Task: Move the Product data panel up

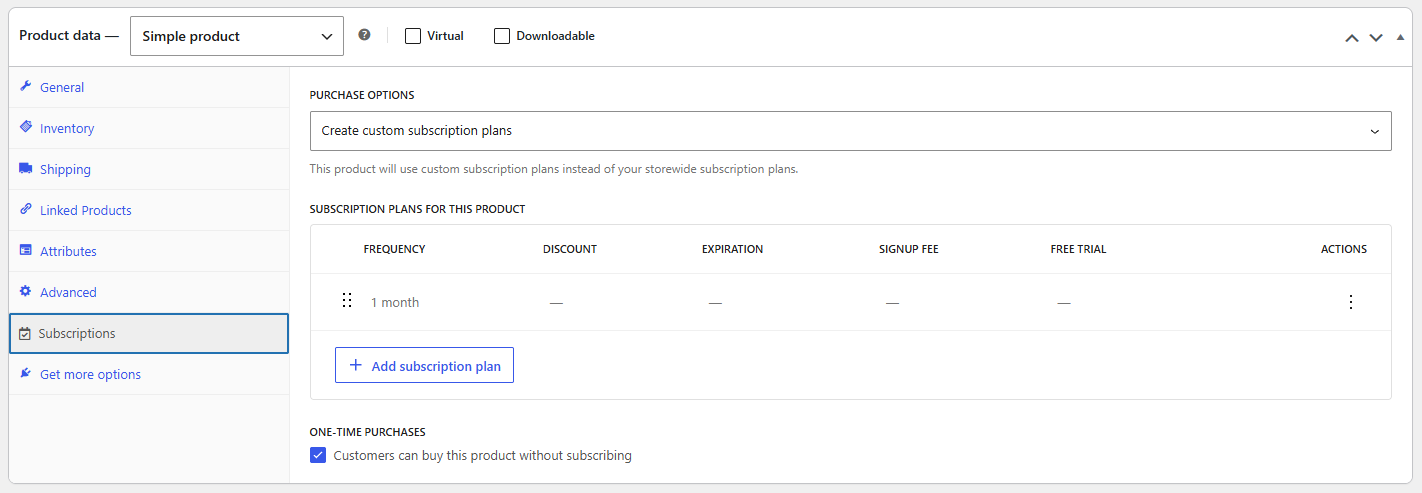Action: click(1352, 37)
